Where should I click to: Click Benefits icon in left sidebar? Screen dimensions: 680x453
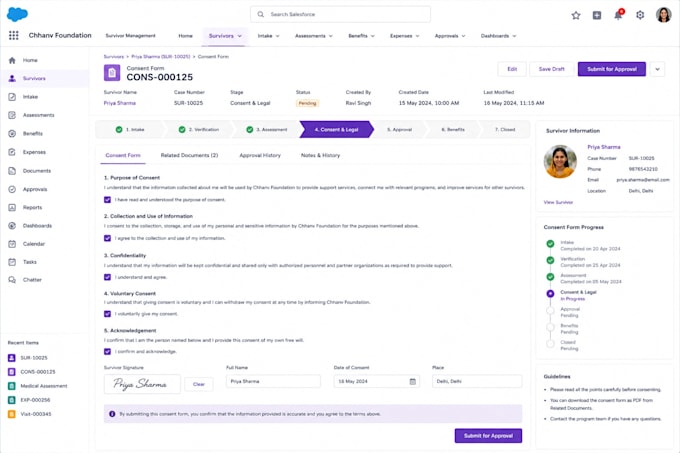tap(12, 134)
